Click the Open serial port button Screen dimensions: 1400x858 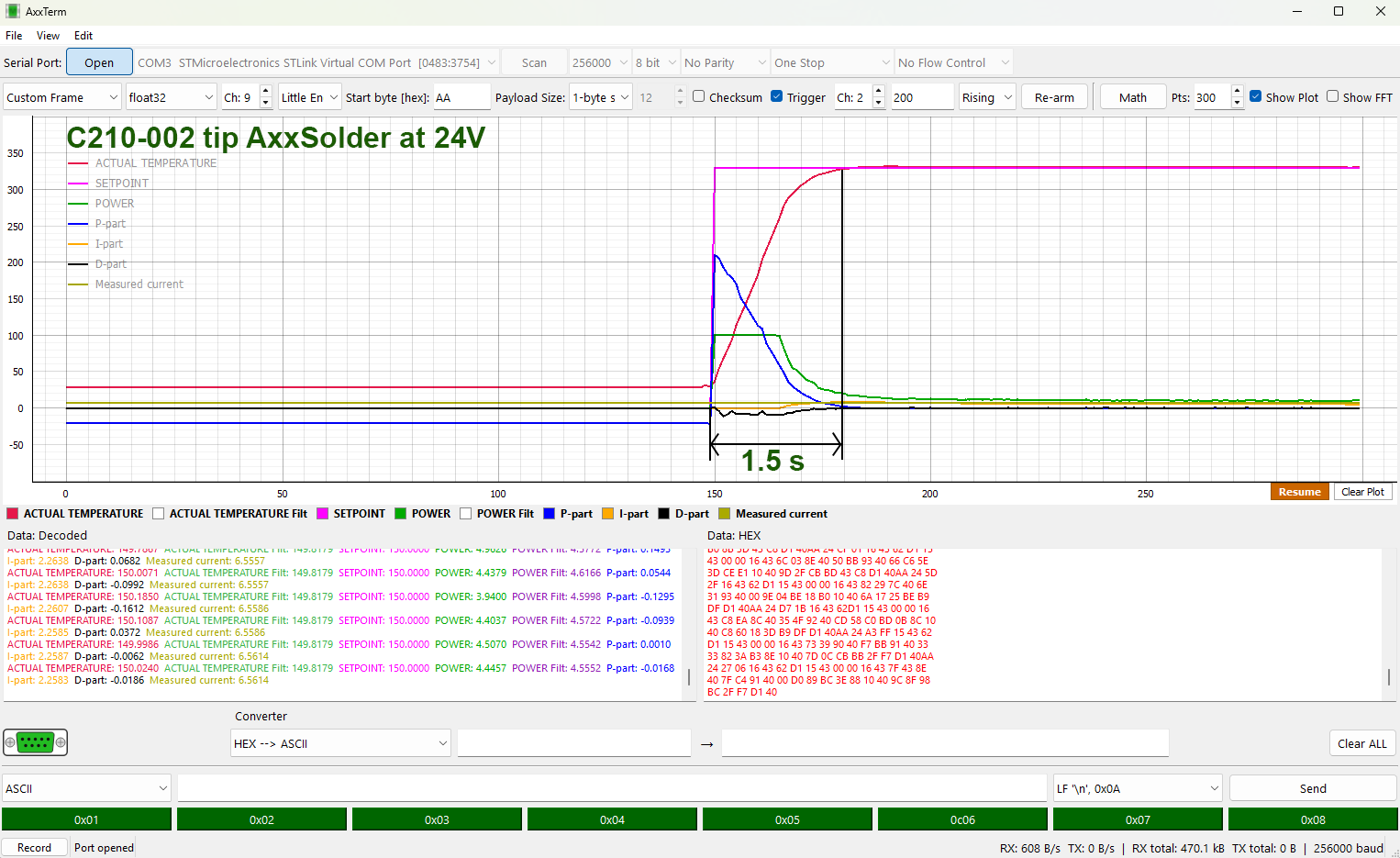(99, 62)
